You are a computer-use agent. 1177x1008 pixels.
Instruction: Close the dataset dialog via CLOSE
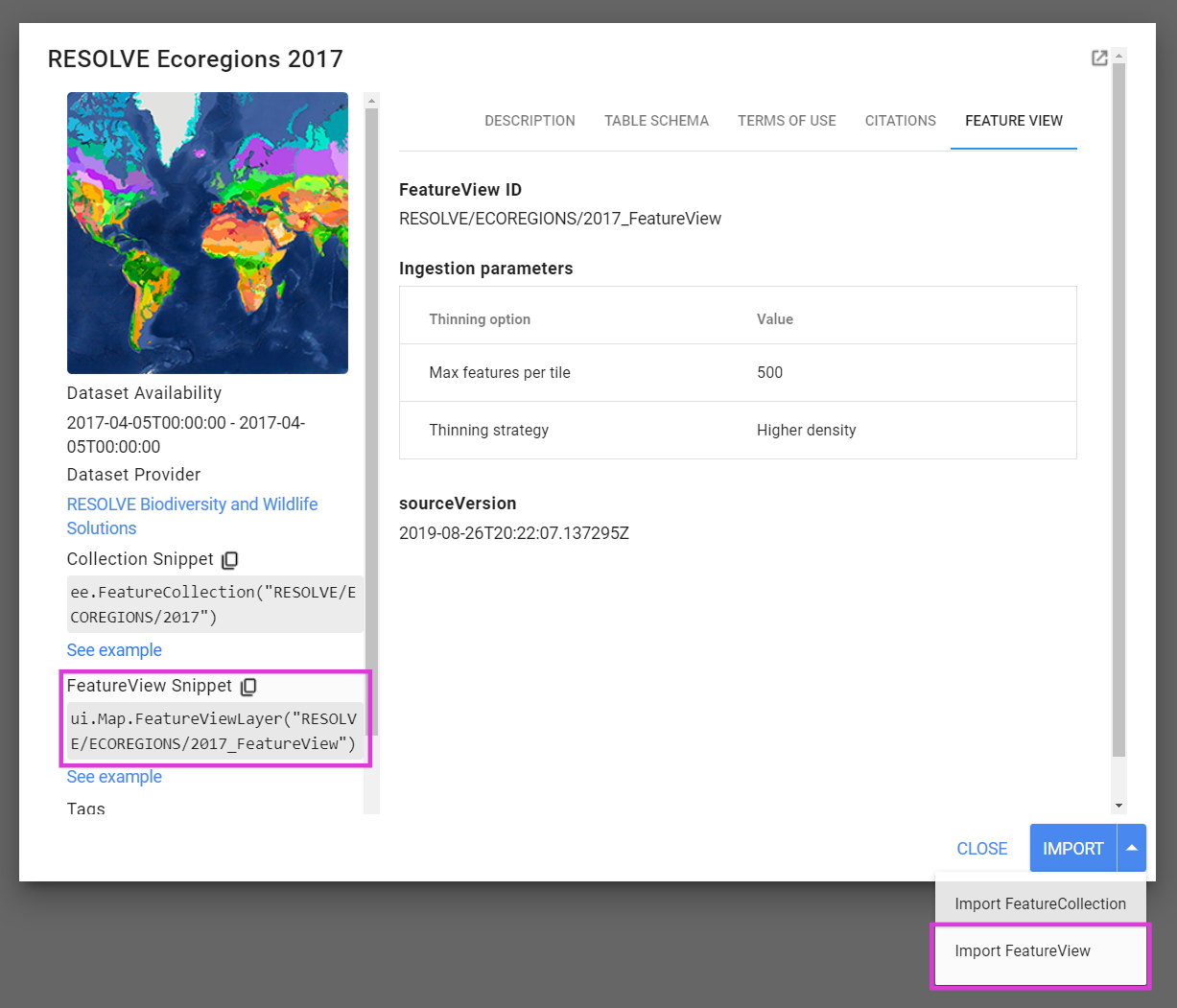pos(981,849)
